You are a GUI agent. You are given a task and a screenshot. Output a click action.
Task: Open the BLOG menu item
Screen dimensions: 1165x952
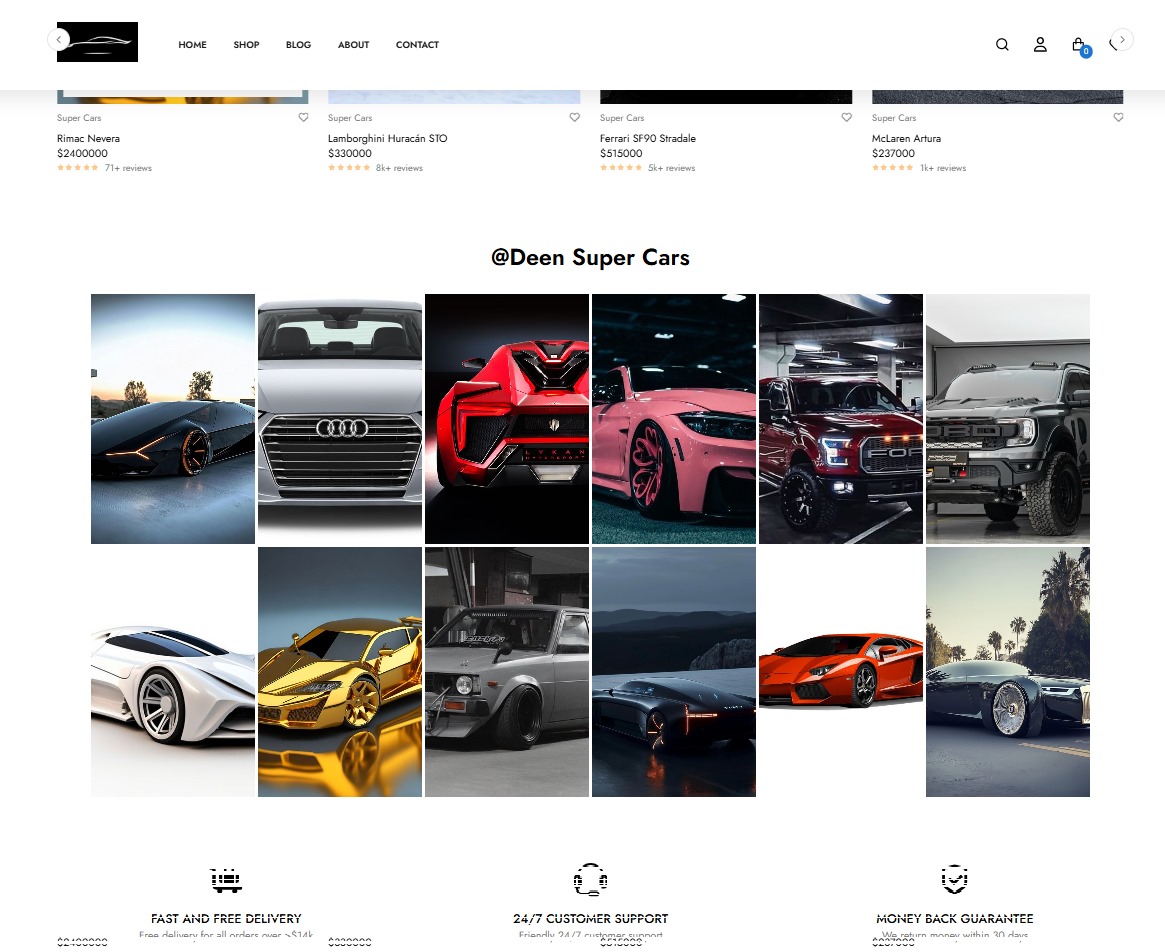pyautogui.click(x=298, y=45)
